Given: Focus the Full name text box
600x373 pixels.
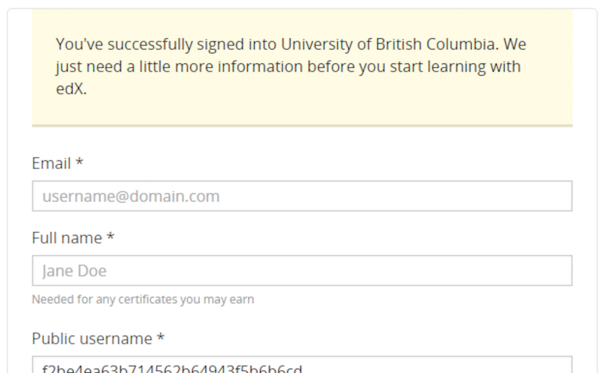Looking at the screenshot, I should 302,270.
